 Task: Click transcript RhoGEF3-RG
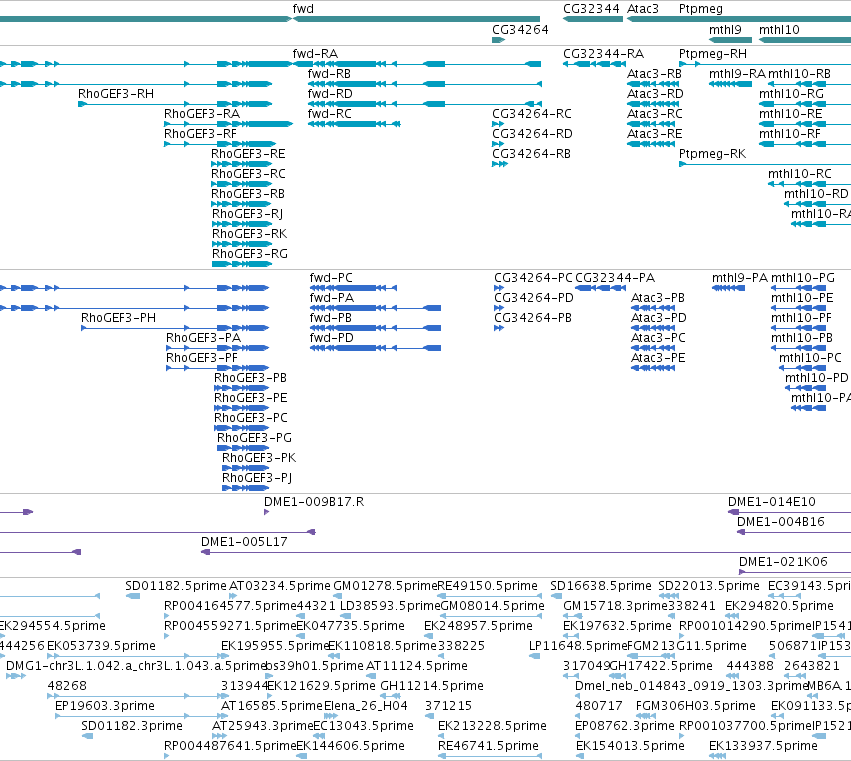pyautogui.click(x=242, y=264)
